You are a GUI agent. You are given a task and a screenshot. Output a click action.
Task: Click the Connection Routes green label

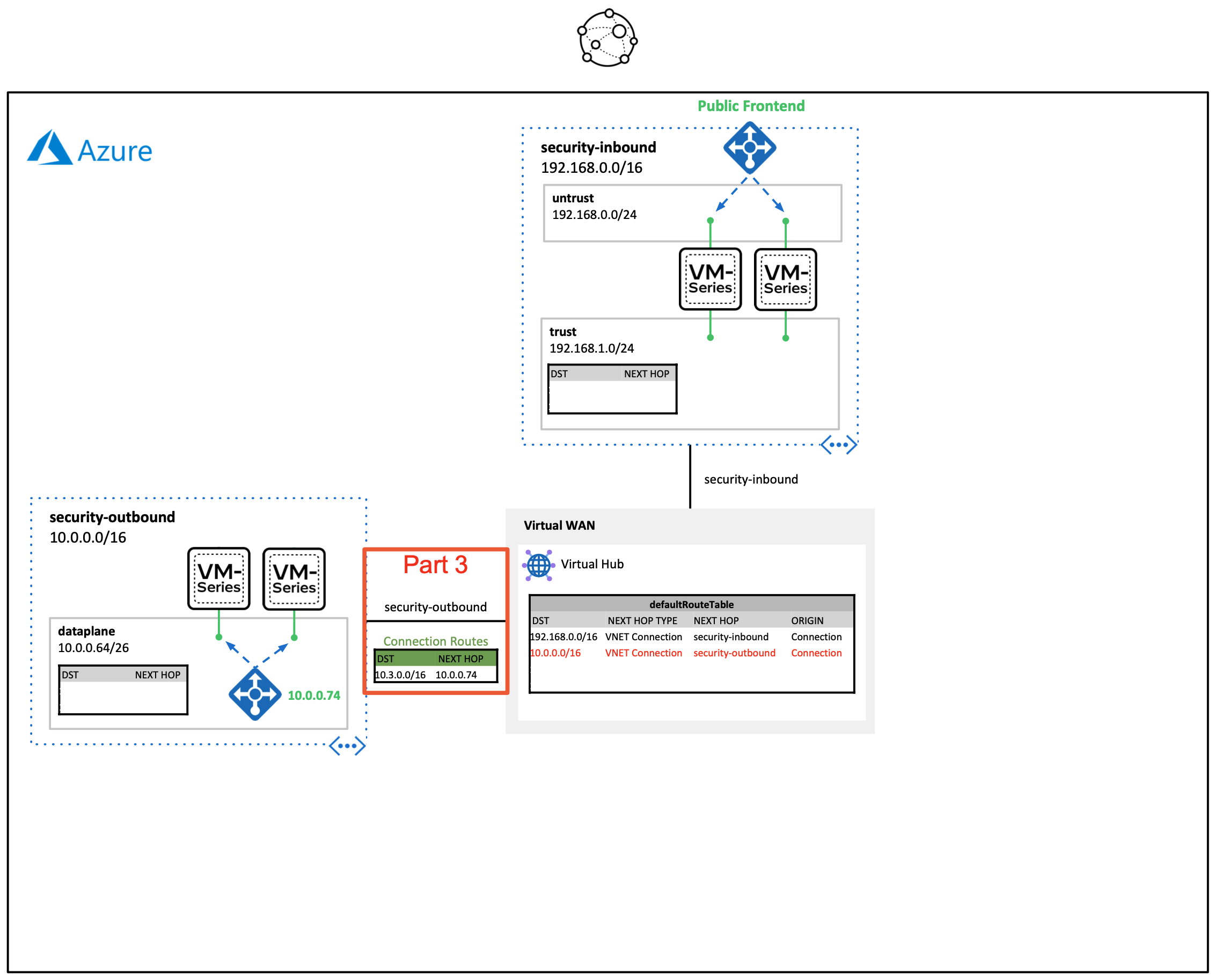click(435, 641)
